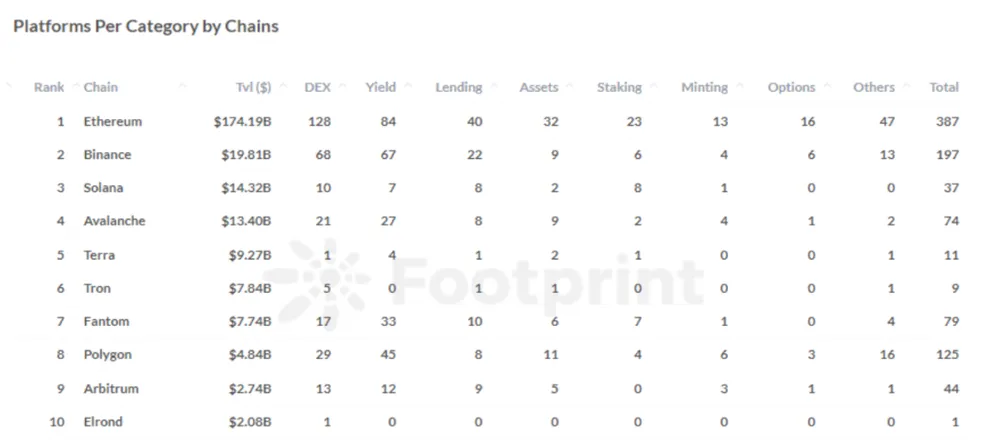Image resolution: width=1000 pixels, height=445 pixels.
Task: Click the Minting column header
Action: (704, 87)
